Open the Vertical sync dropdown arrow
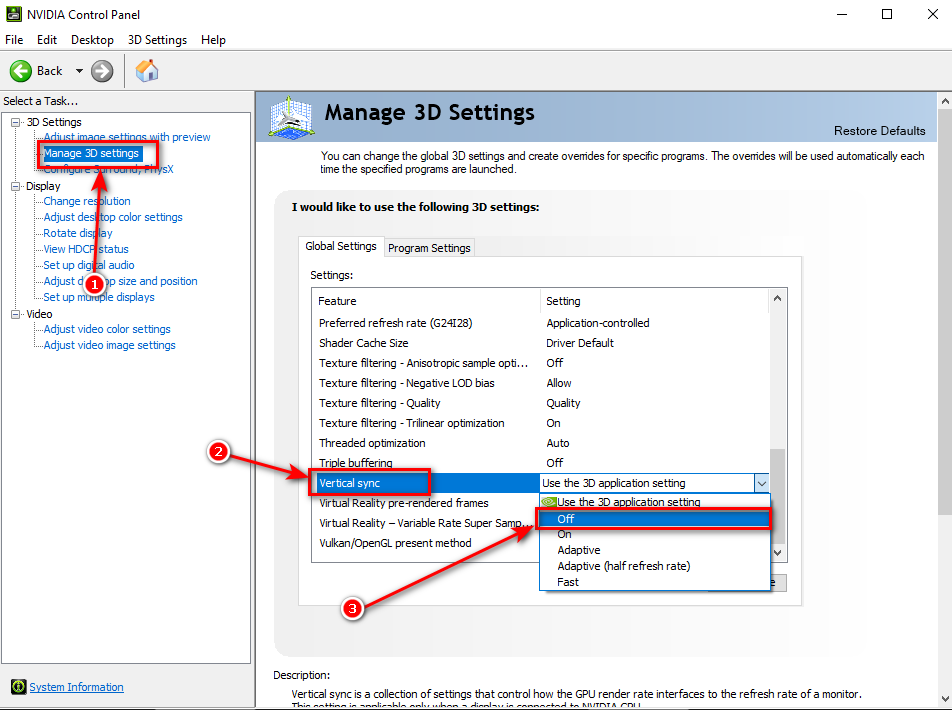Viewport: 952px width, 710px height. tap(760, 483)
